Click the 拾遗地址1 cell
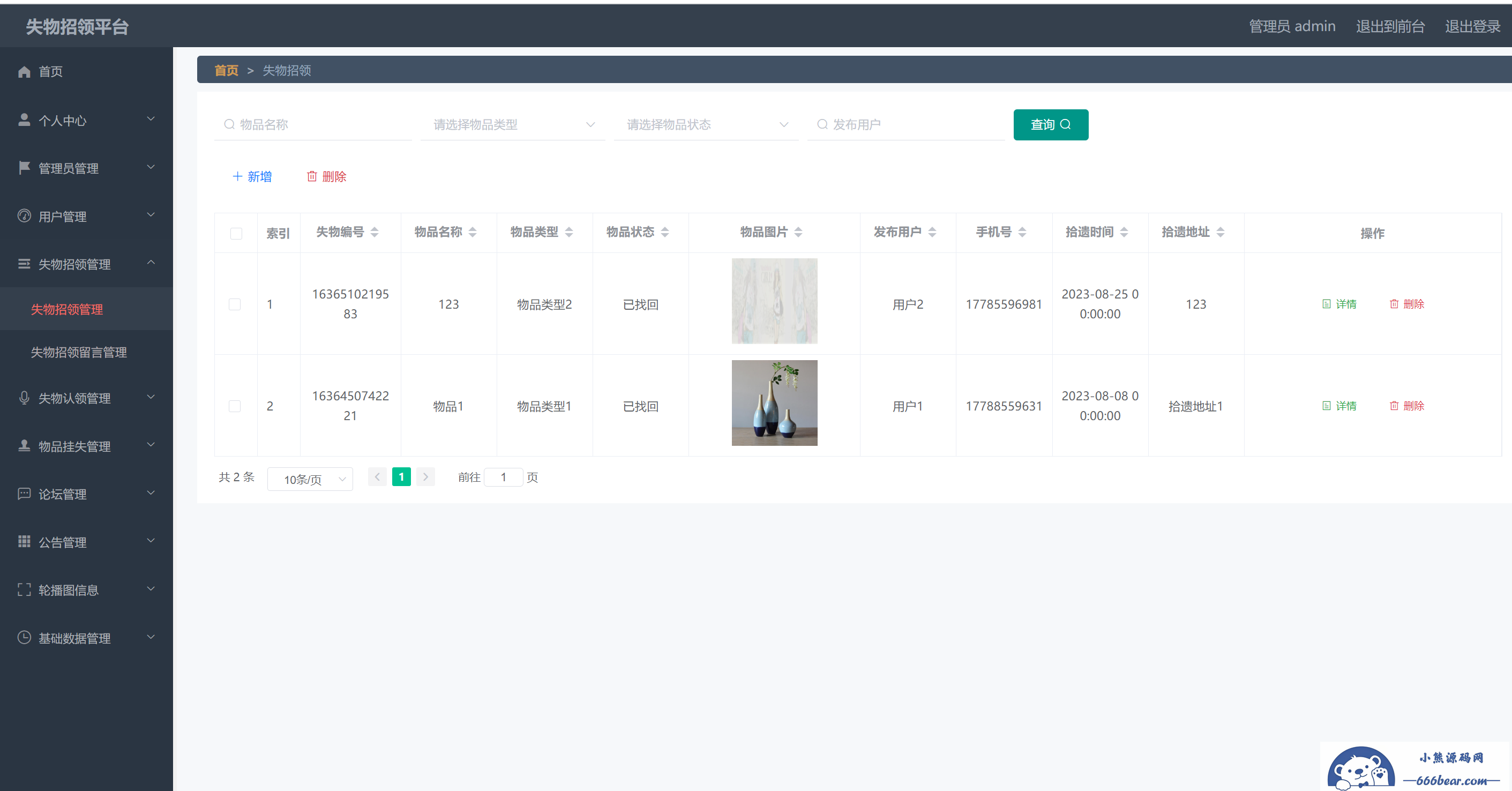The height and width of the screenshot is (791, 1512). tap(1196, 406)
